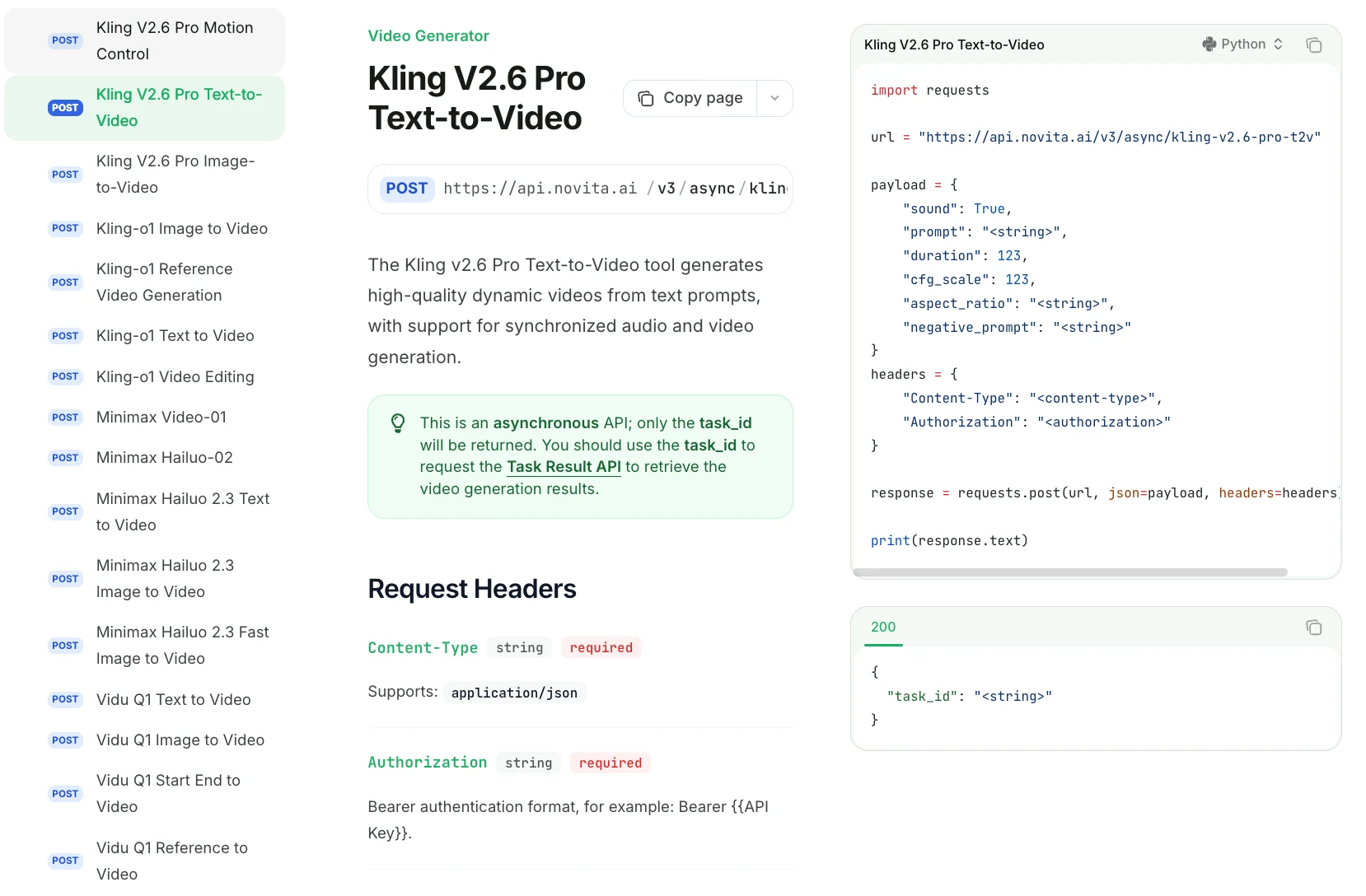Image resolution: width=1366 pixels, height=896 pixels.
Task: Expand the Copy page options chevron
Action: click(x=774, y=98)
